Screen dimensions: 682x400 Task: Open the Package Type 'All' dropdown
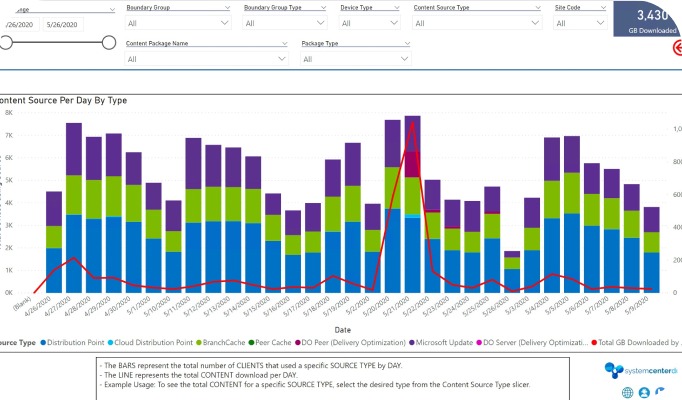pyautogui.click(x=356, y=59)
